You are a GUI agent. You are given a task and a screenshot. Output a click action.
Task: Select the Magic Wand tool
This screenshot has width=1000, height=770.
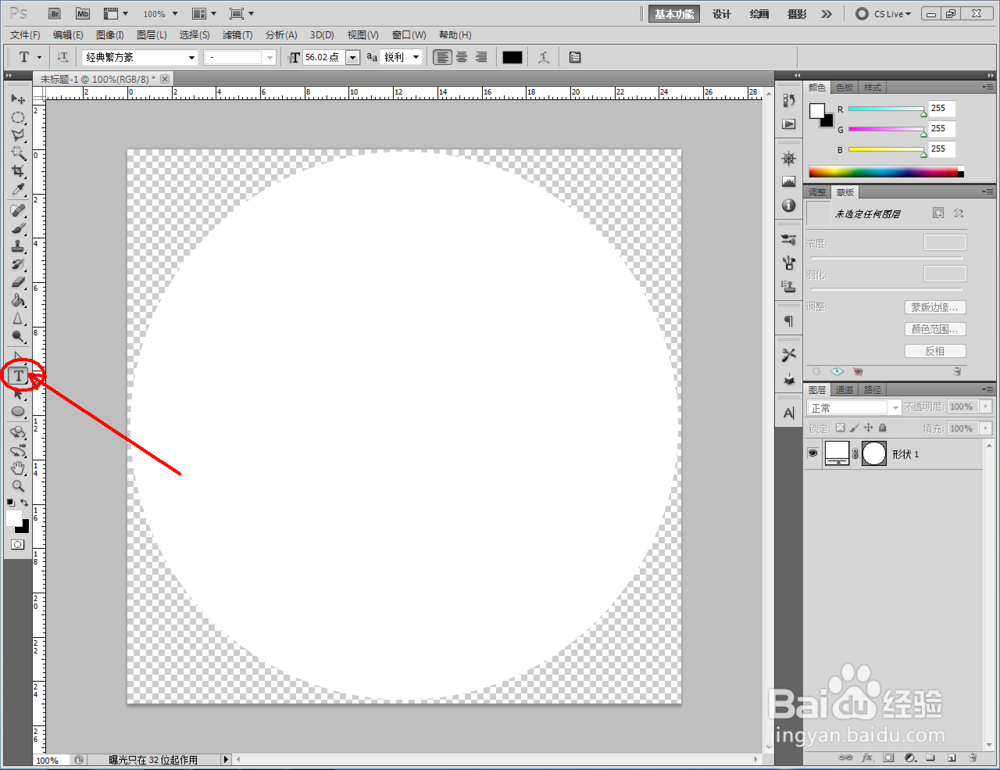tap(18, 153)
